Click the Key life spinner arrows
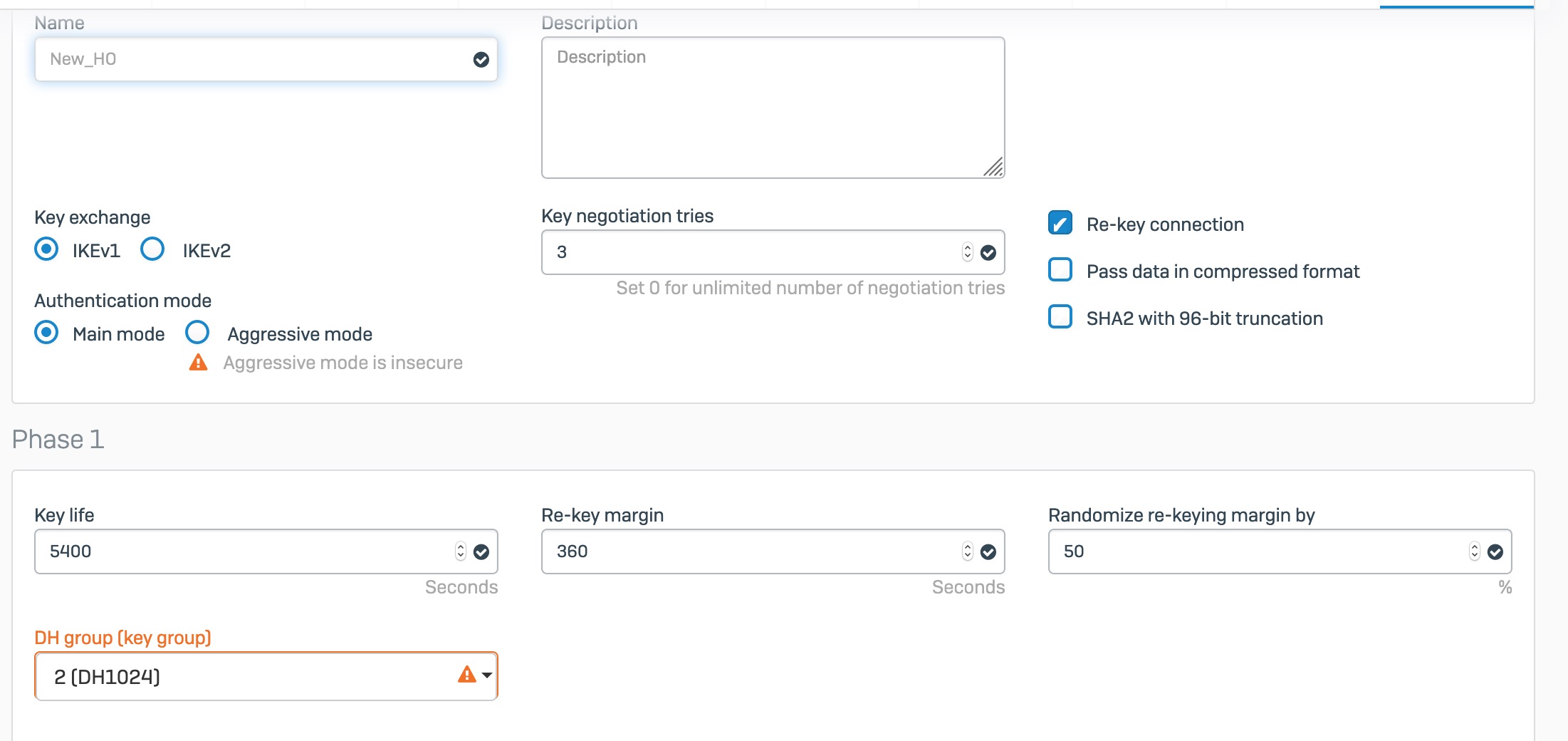 click(460, 551)
